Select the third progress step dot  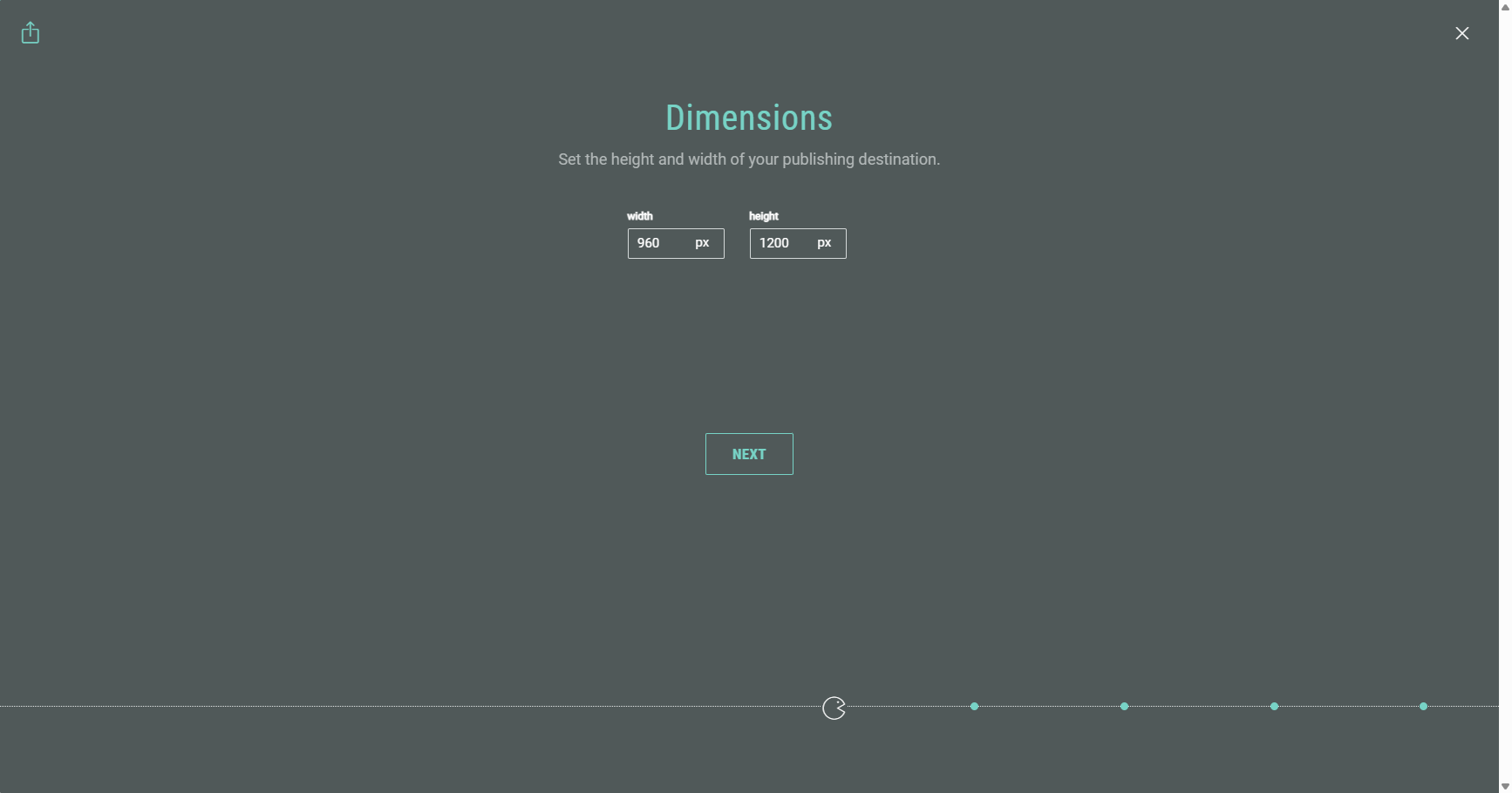1275,707
